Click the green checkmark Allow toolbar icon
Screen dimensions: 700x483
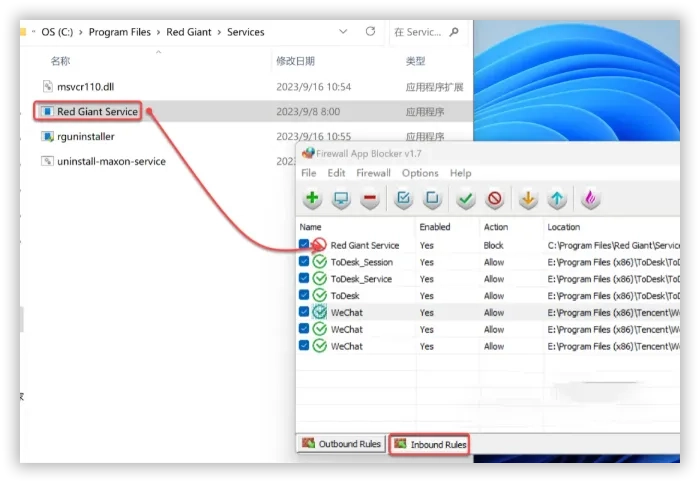click(x=466, y=198)
